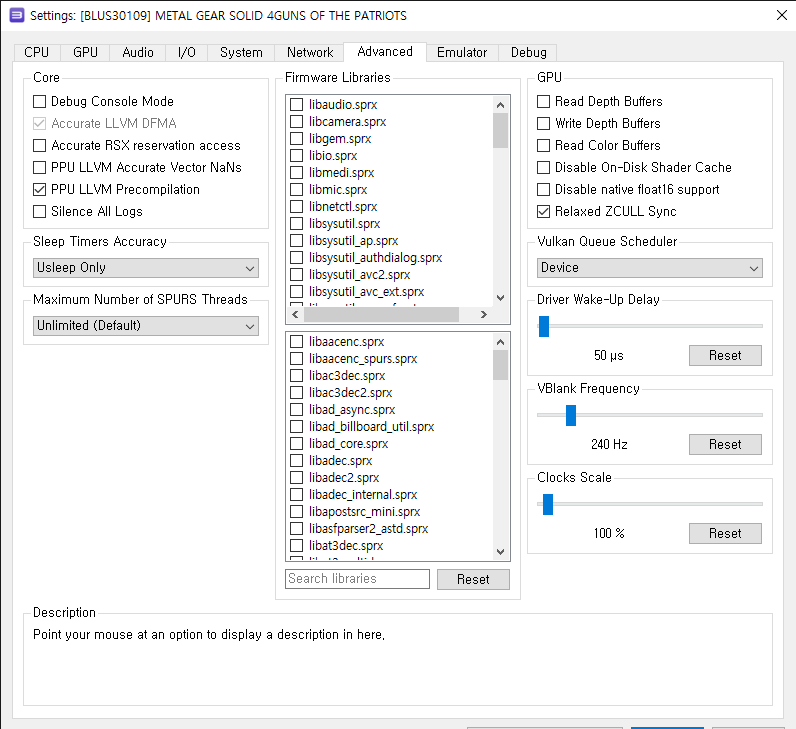Click Clocks Scale slider handle
The width and height of the screenshot is (796, 729).
548,504
